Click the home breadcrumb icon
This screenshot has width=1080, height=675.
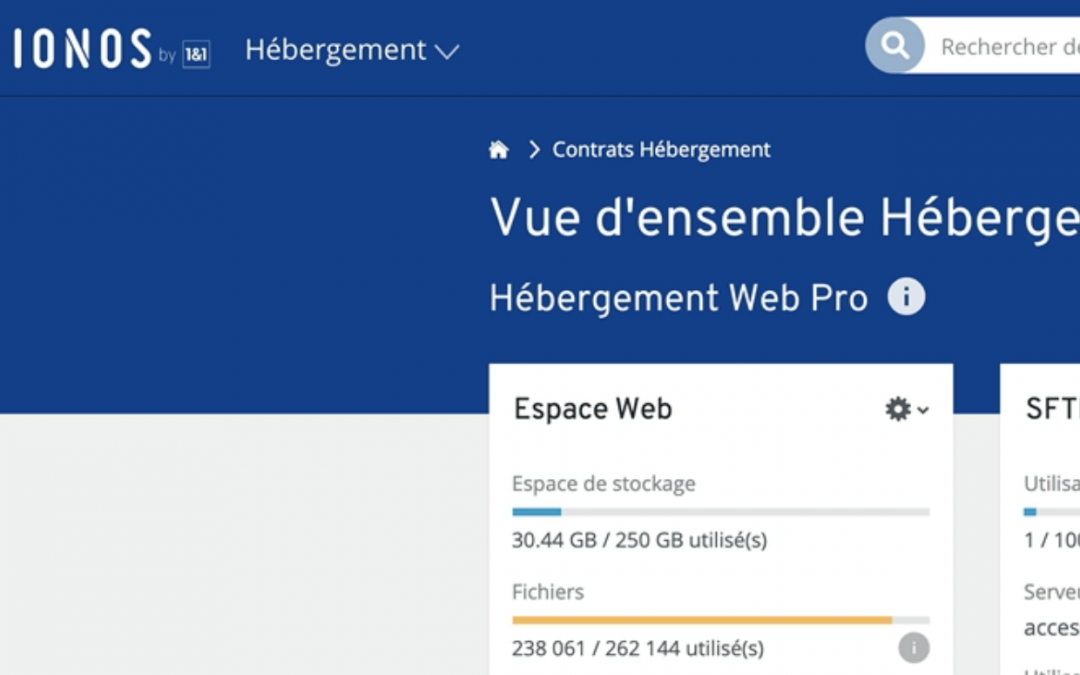point(499,149)
